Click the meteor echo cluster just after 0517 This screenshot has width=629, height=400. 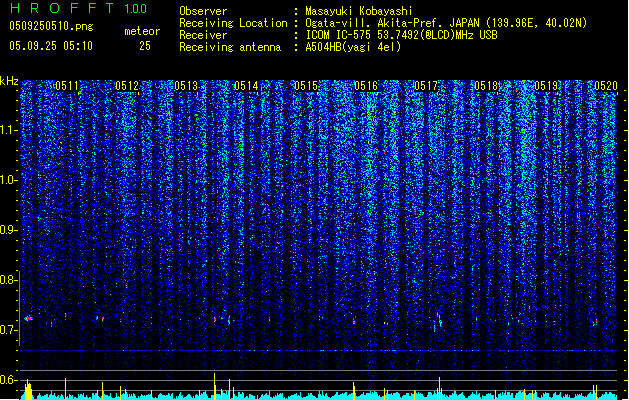point(439,320)
